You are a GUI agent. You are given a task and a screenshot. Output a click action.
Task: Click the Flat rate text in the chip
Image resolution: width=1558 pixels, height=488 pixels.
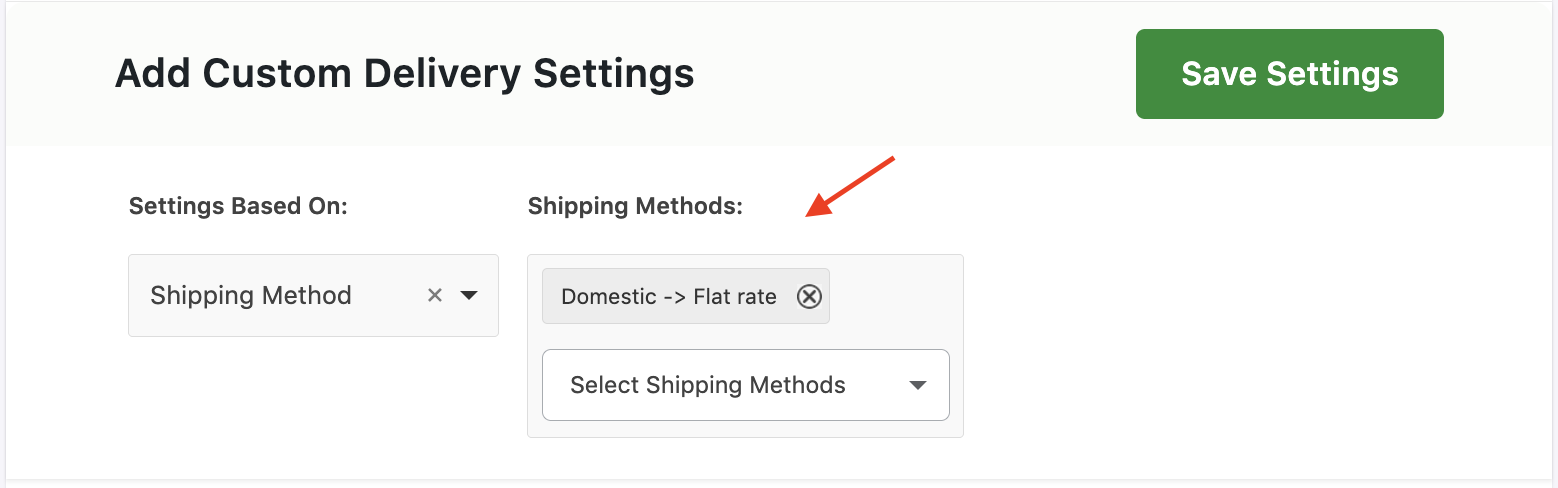734,297
